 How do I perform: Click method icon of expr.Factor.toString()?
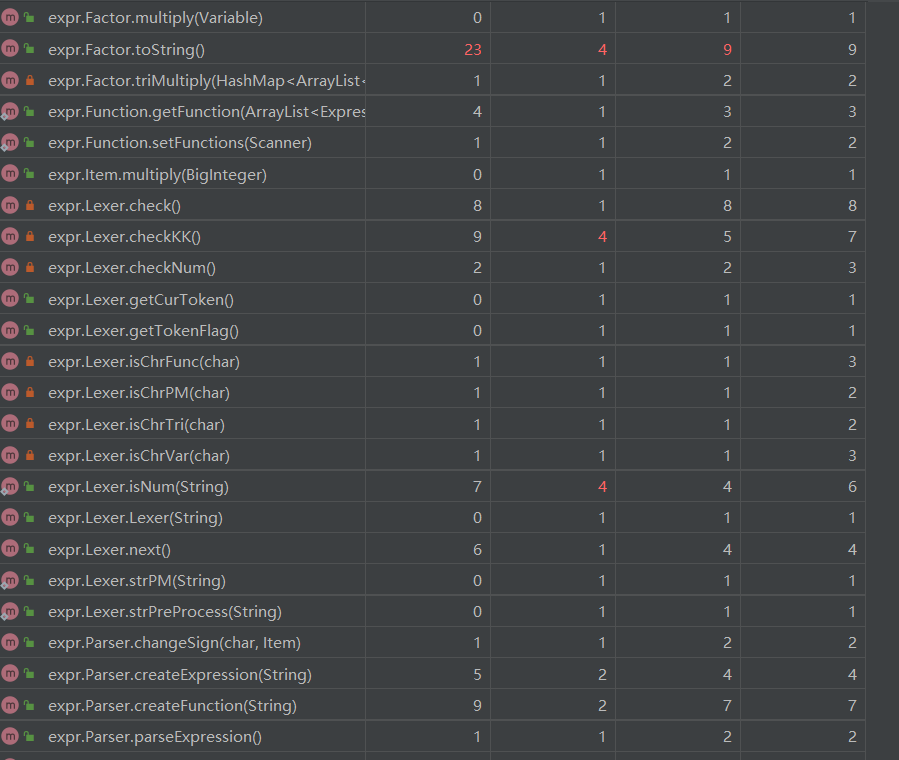pyautogui.click(x=10, y=49)
